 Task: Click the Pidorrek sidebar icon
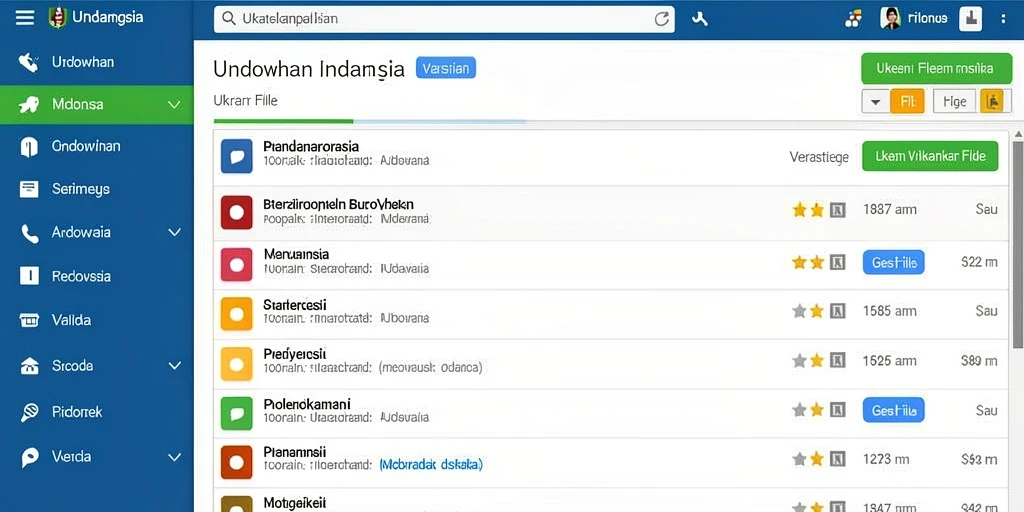29,412
